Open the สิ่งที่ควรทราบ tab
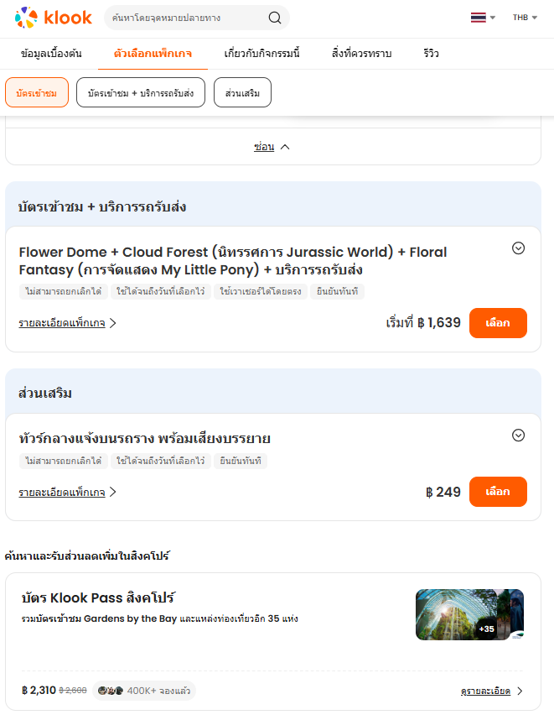 pos(362,53)
